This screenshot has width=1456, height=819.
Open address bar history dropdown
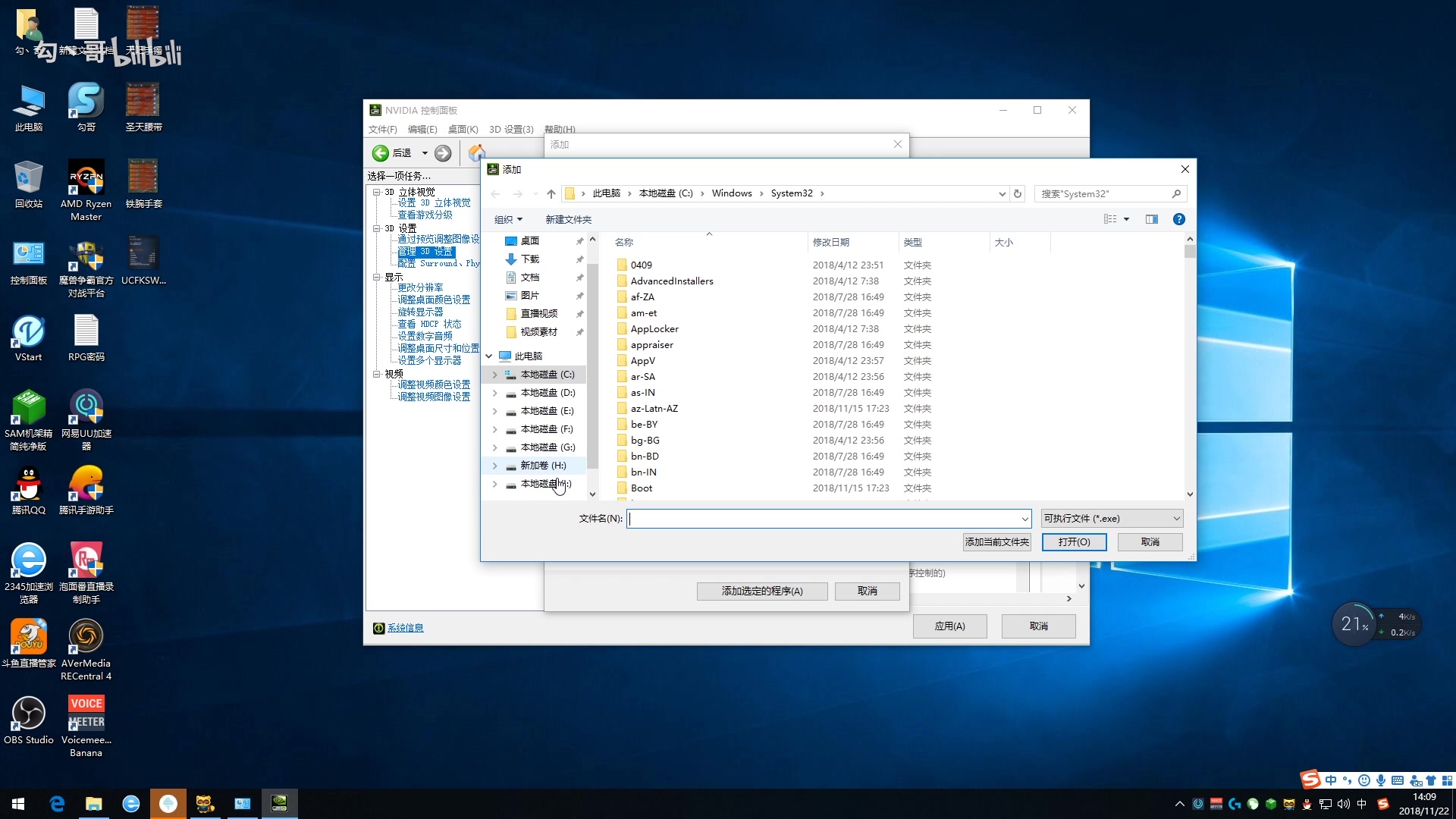point(1002,194)
